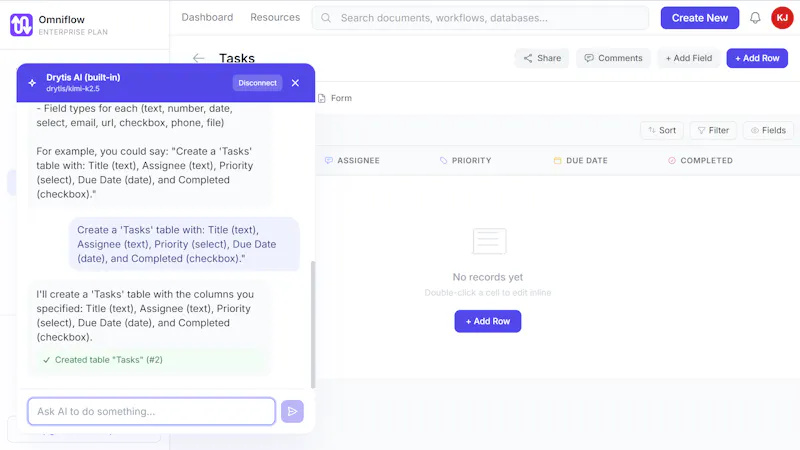The image size is (800, 450).
Task: Click the search magnifier icon
Action: pos(326,18)
